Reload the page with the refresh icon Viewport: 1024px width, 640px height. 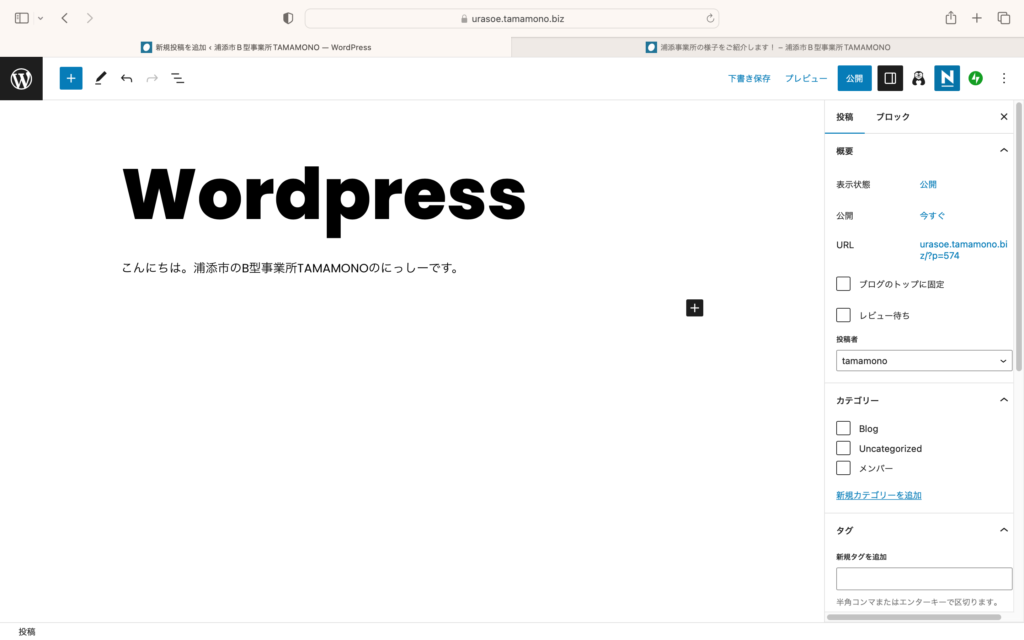click(710, 18)
